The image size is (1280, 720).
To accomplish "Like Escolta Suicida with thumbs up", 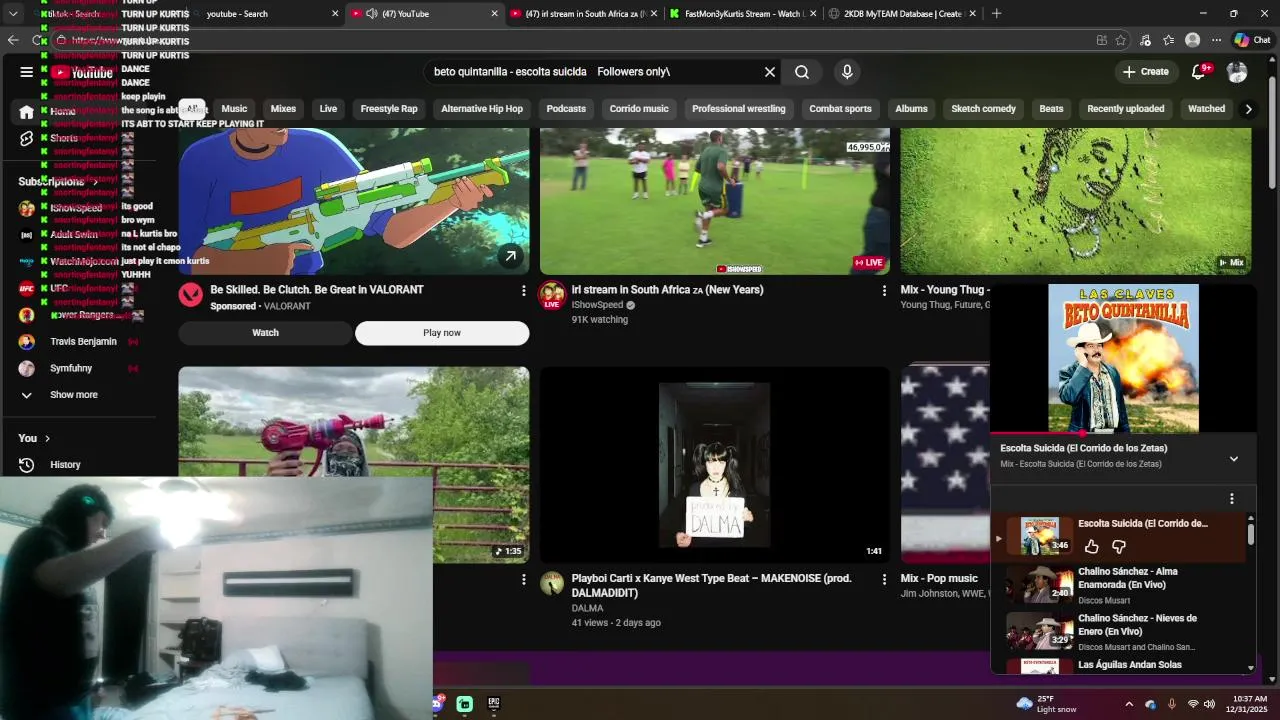I will pyautogui.click(x=1092, y=547).
